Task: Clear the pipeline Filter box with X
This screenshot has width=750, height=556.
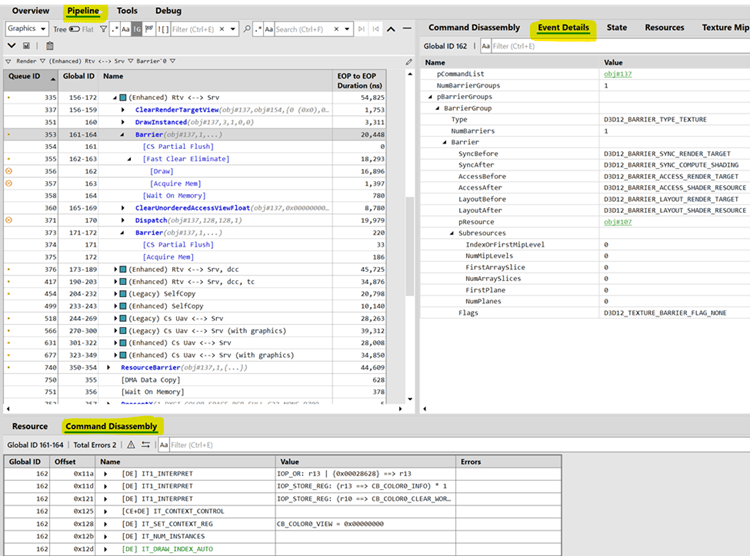Action: (222, 29)
